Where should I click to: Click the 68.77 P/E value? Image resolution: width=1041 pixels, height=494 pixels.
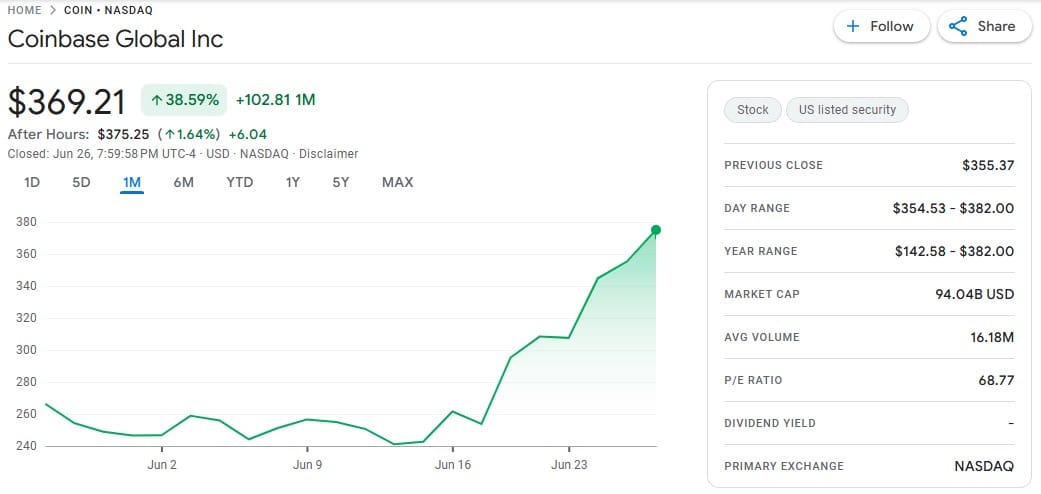coord(997,380)
